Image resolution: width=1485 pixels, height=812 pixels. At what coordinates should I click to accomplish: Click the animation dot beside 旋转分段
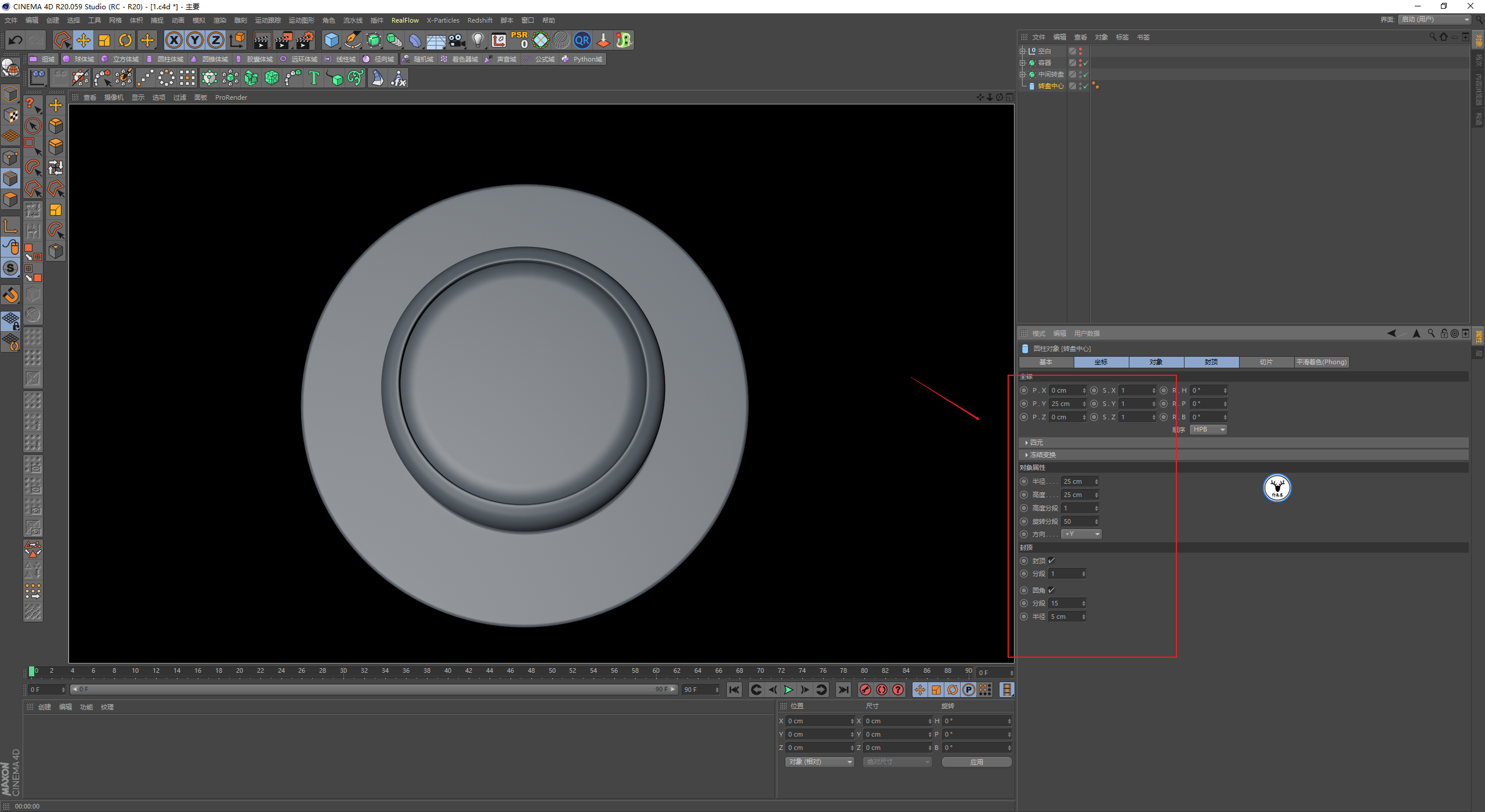1024,521
